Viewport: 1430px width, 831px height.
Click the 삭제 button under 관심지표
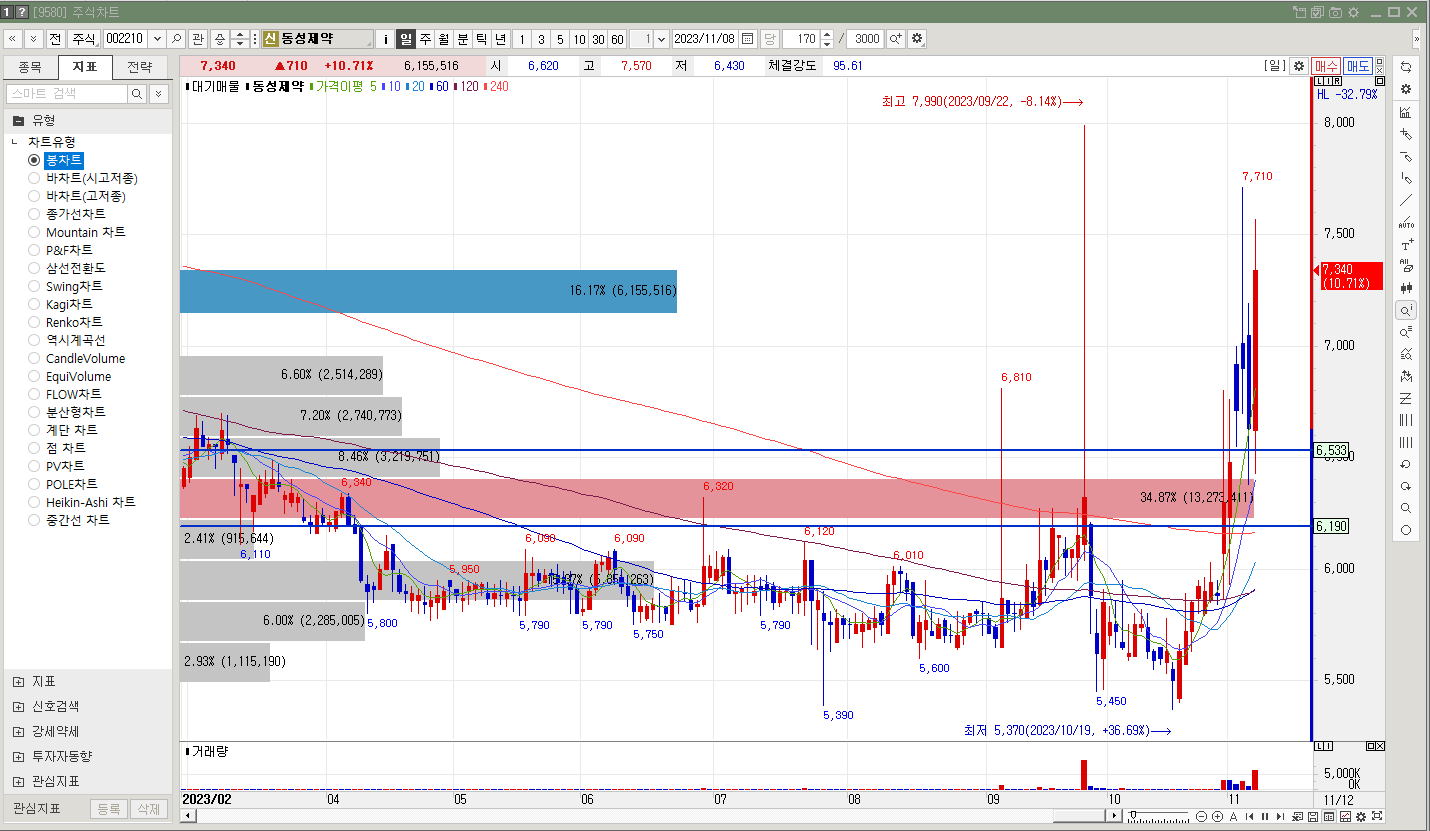click(148, 809)
